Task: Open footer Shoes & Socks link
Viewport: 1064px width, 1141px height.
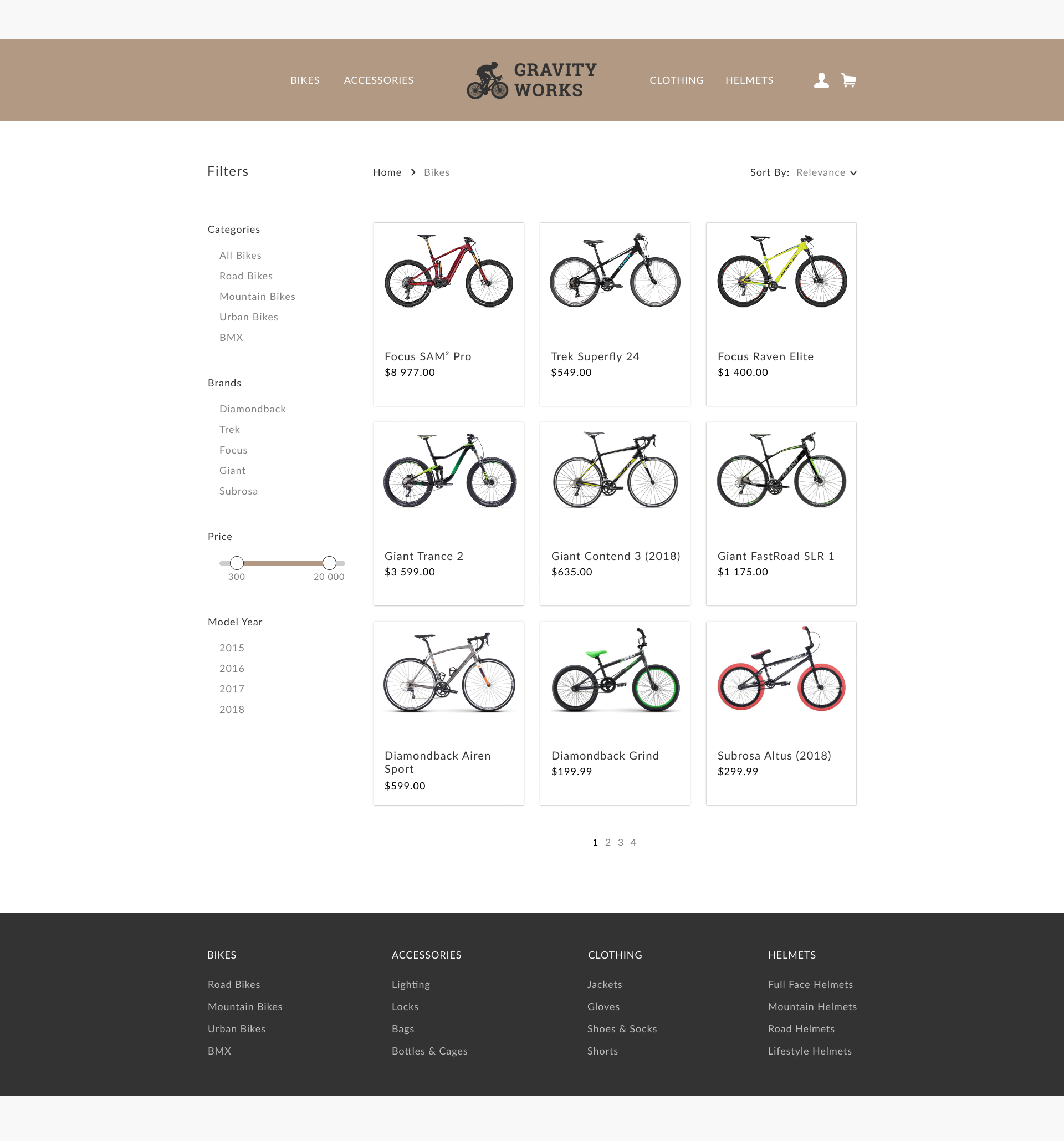Action: (x=622, y=1029)
